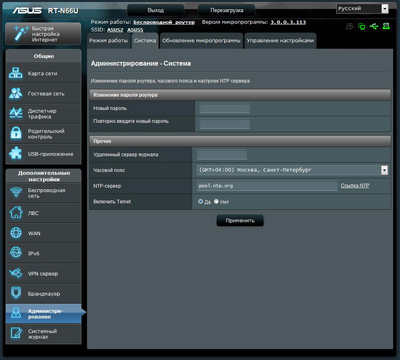This screenshot has height=360, width=400.
Task: Open Parental Control padlock icon
Action: 16,133
